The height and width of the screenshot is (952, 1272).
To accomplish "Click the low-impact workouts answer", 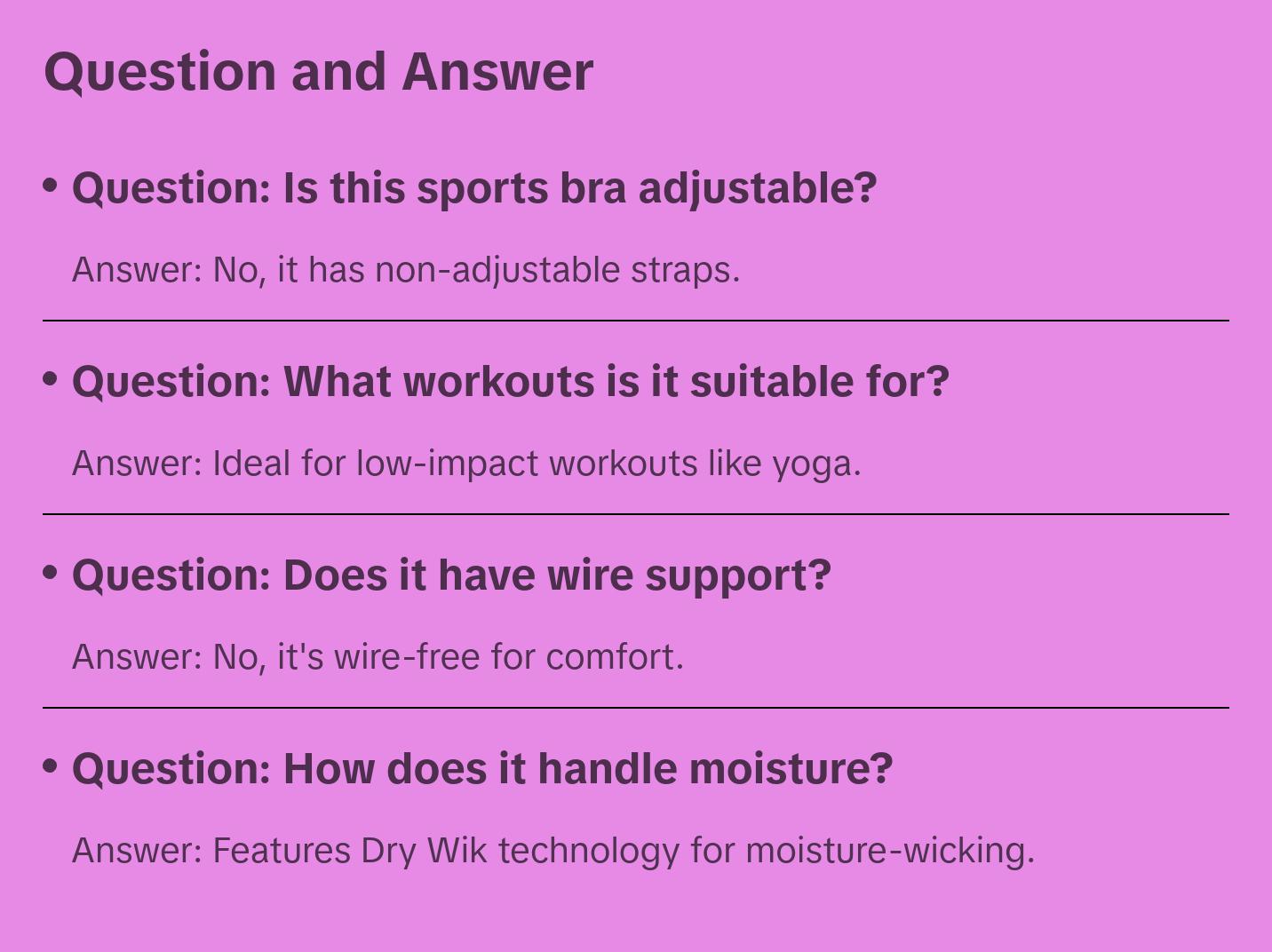I will (x=466, y=464).
